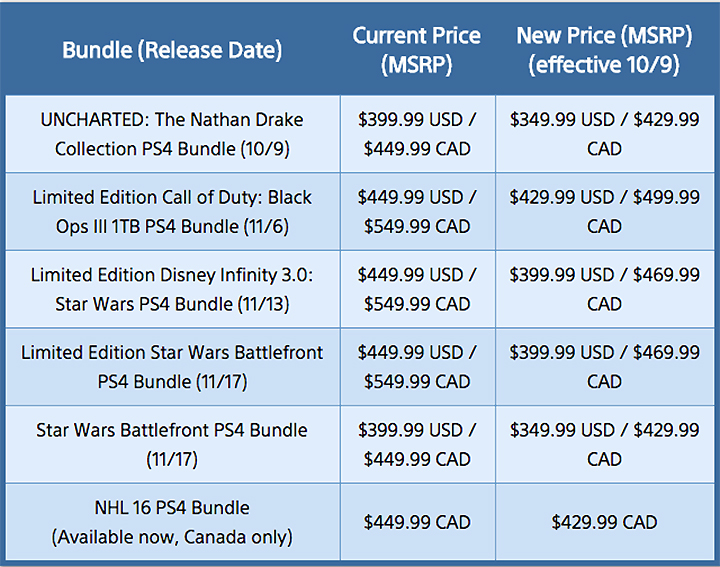Image resolution: width=720 pixels, height=567 pixels.
Task: Click the New Price (MSRP) effective 10/9 header
Action: pos(605,50)
